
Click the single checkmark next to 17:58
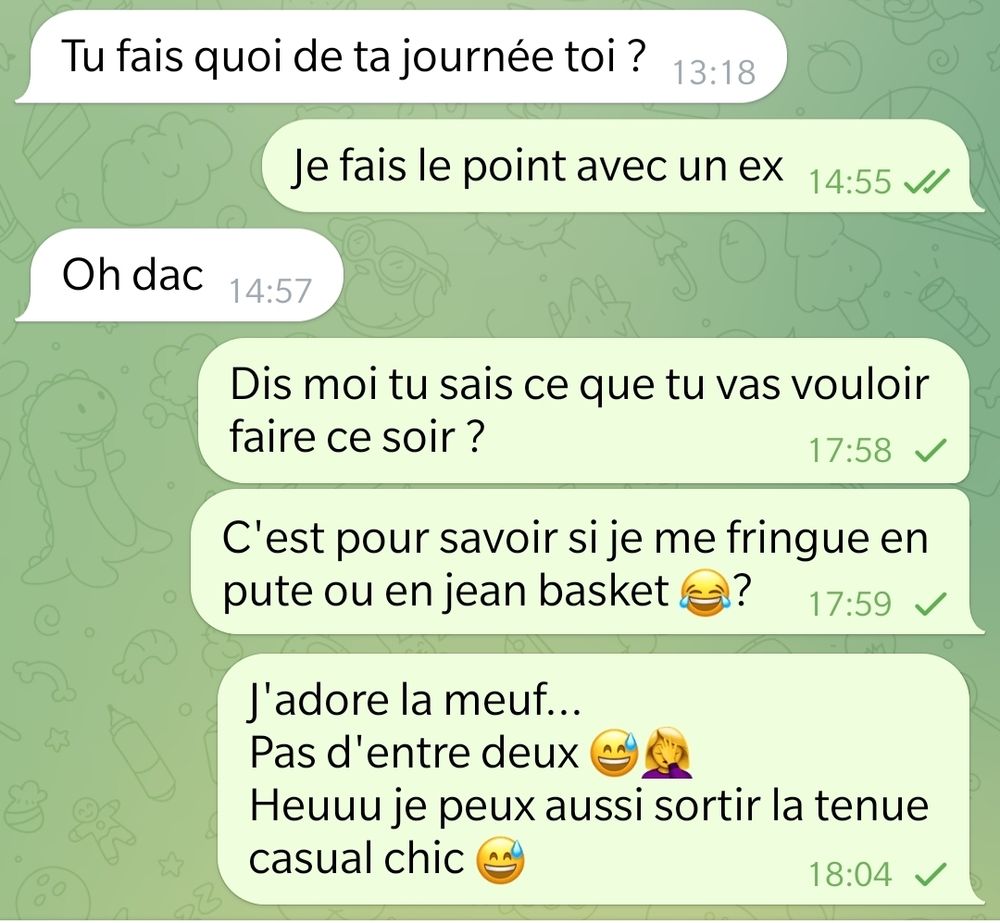pyautogui.click(x=930, y=451)
